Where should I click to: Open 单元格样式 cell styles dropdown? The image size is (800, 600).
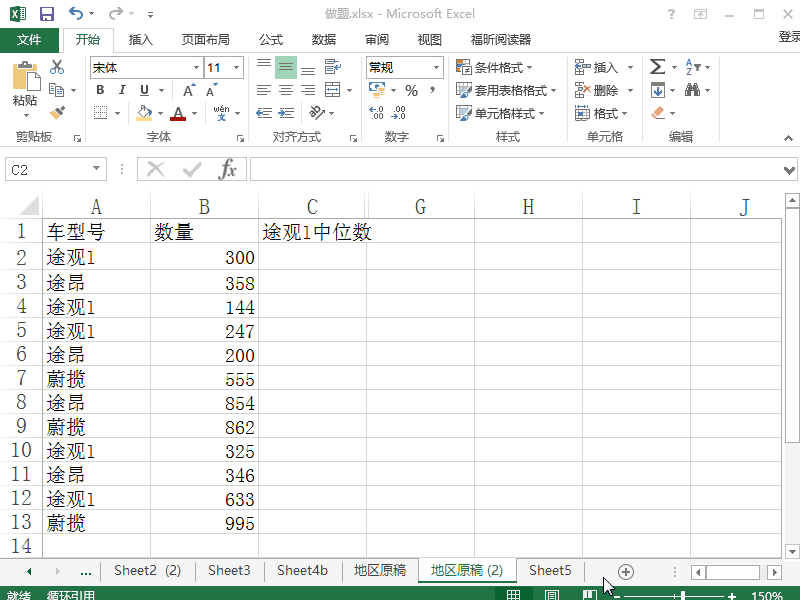(x=500, y=113)
